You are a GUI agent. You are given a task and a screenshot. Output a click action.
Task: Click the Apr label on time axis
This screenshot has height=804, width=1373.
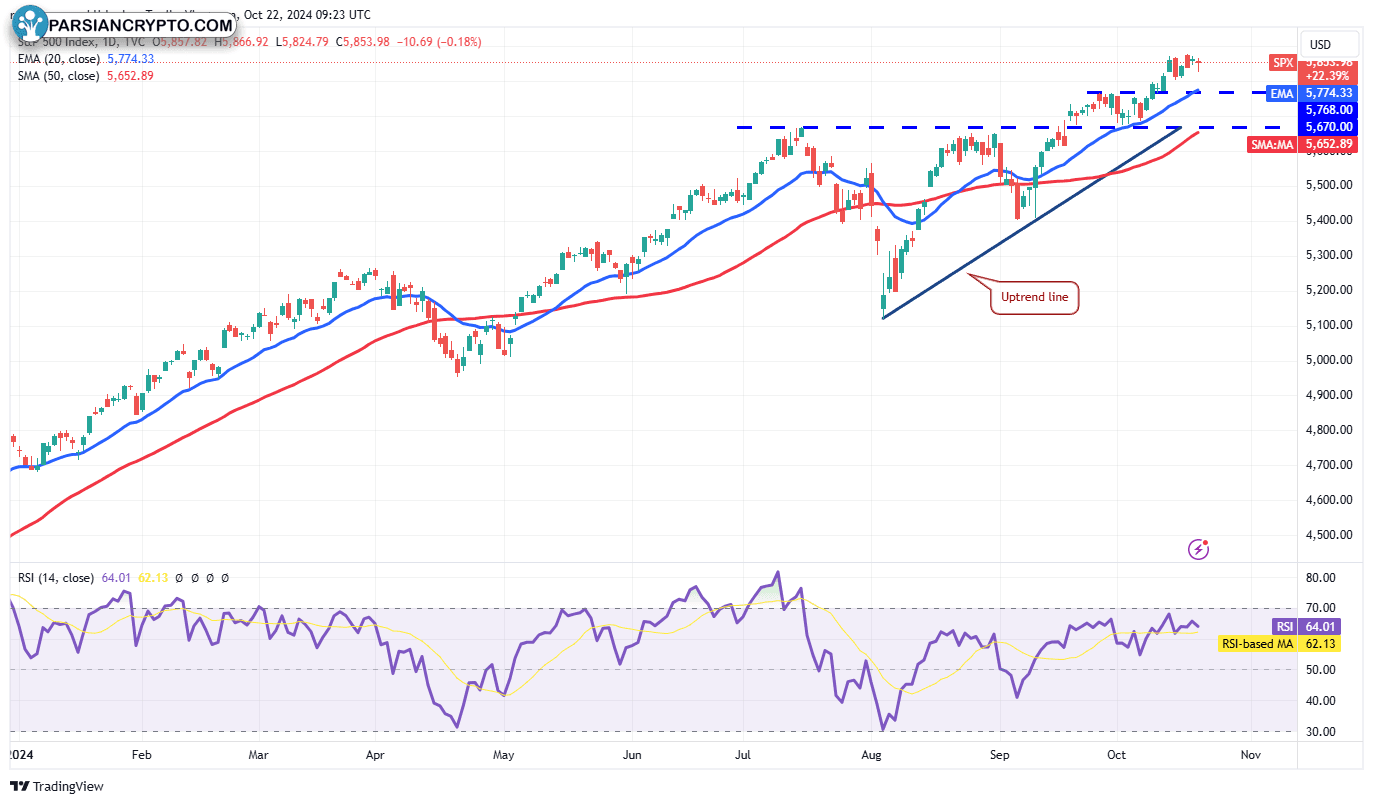[376, 755]
